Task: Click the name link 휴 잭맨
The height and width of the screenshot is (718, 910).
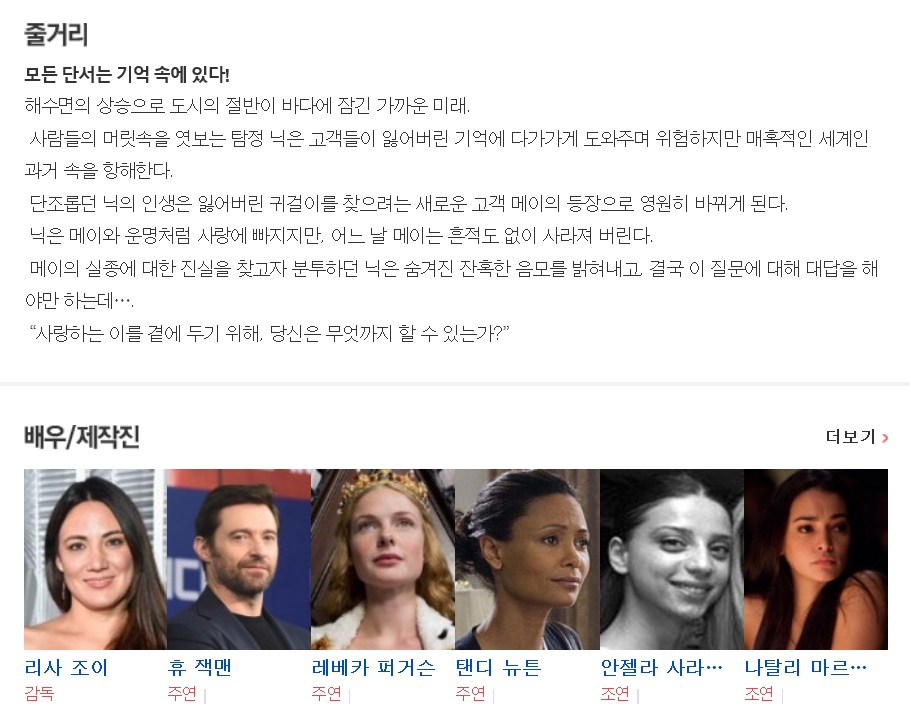Action: (x=200, y=668)
